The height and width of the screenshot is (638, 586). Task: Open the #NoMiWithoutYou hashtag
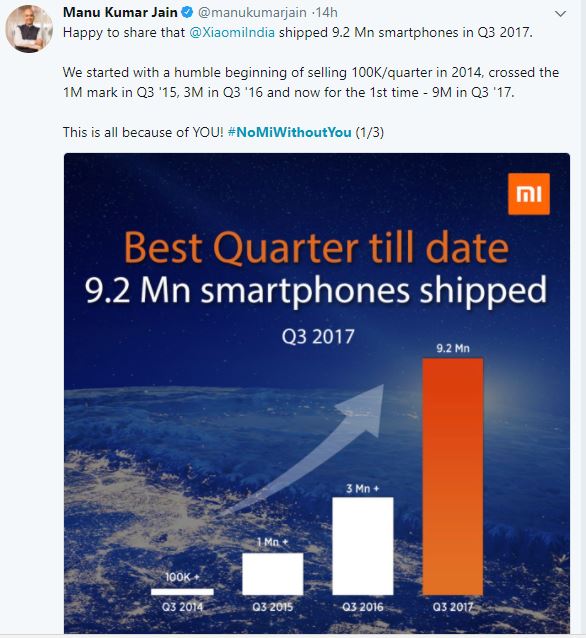coord(290,132)
